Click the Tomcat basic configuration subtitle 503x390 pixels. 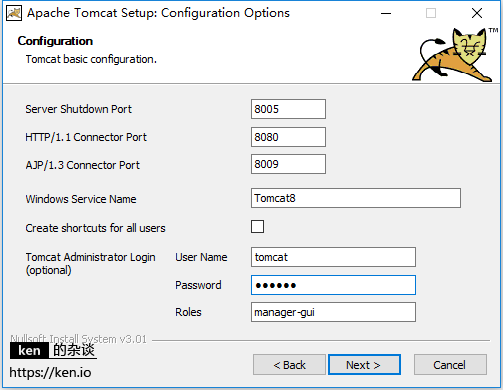click(91, 59)
